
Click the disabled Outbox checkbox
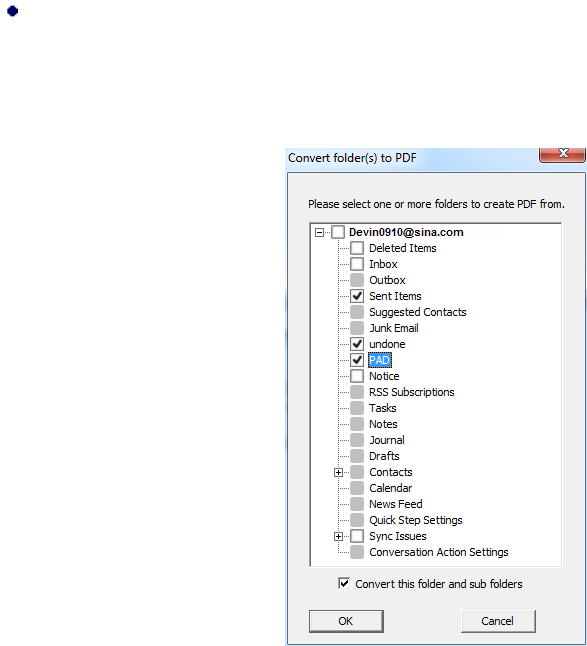(x=357, y=280)
